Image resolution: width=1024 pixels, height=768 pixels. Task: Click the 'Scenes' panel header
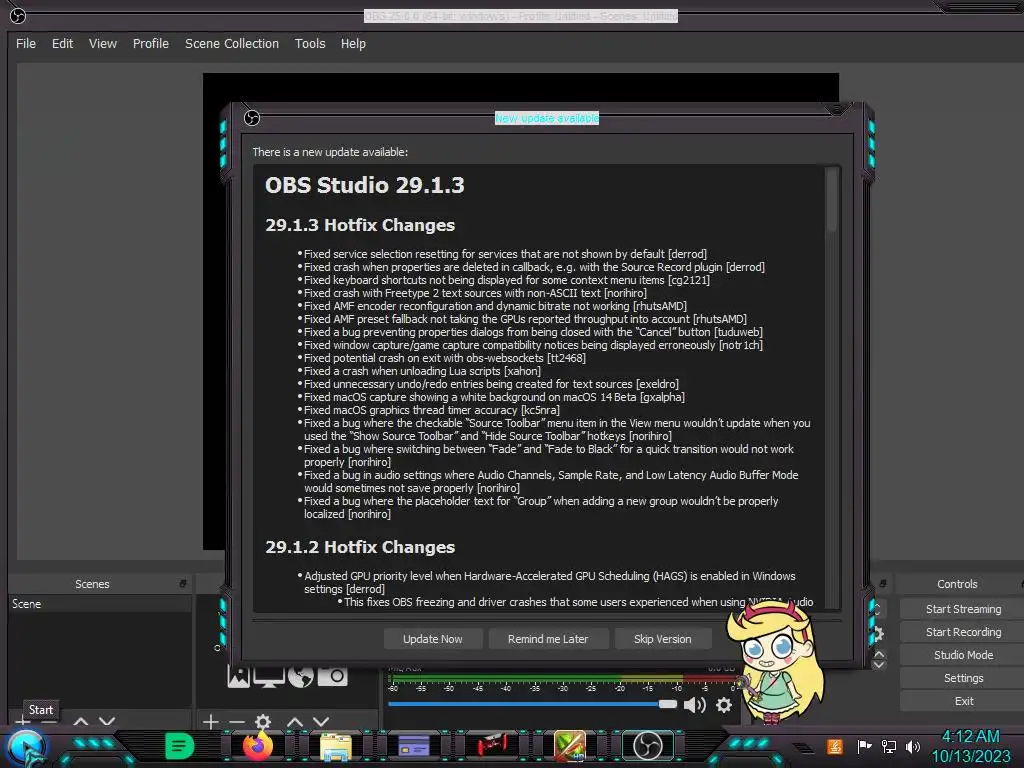[92, 584]
